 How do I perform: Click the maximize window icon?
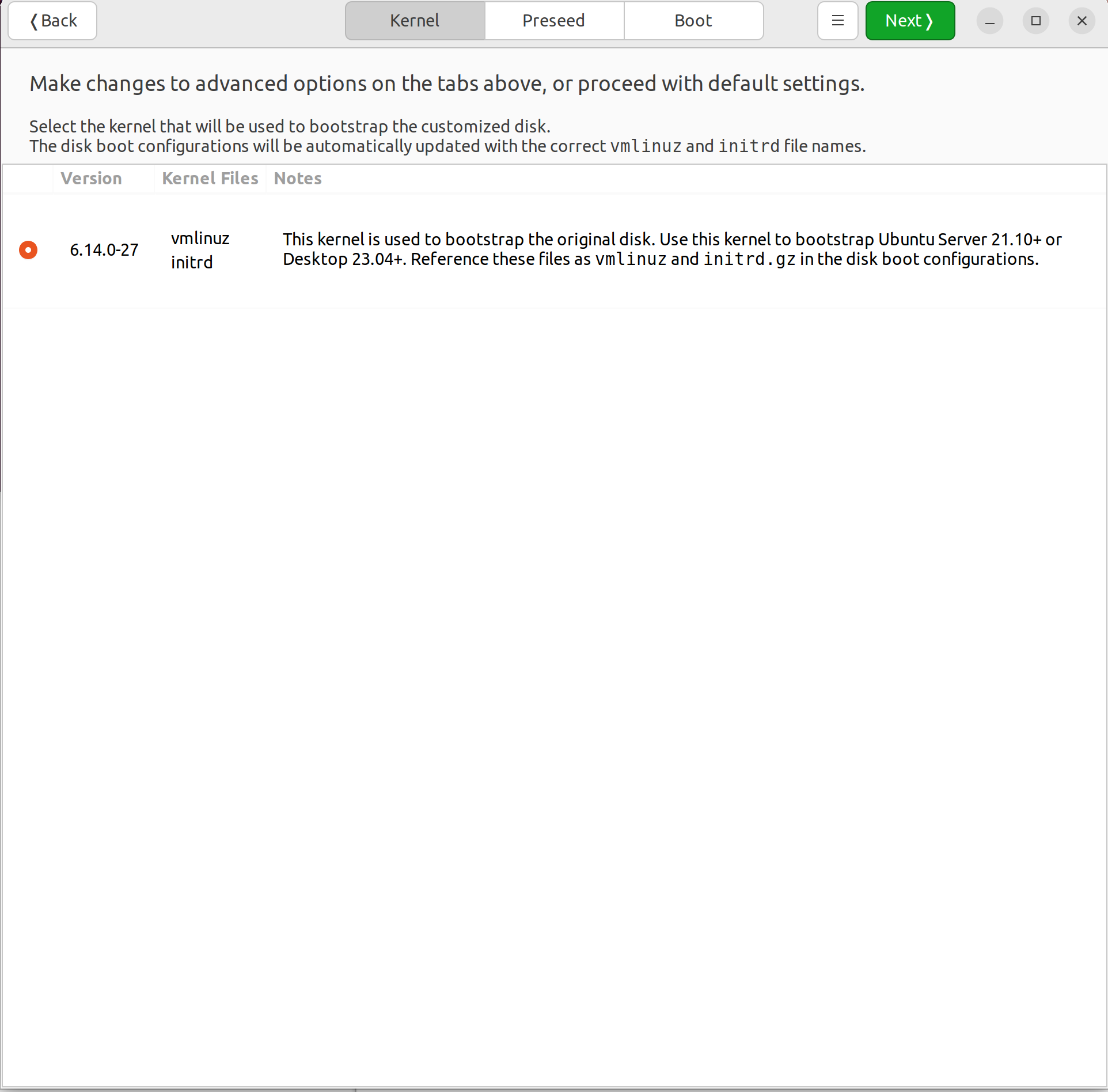[1035, 21]
